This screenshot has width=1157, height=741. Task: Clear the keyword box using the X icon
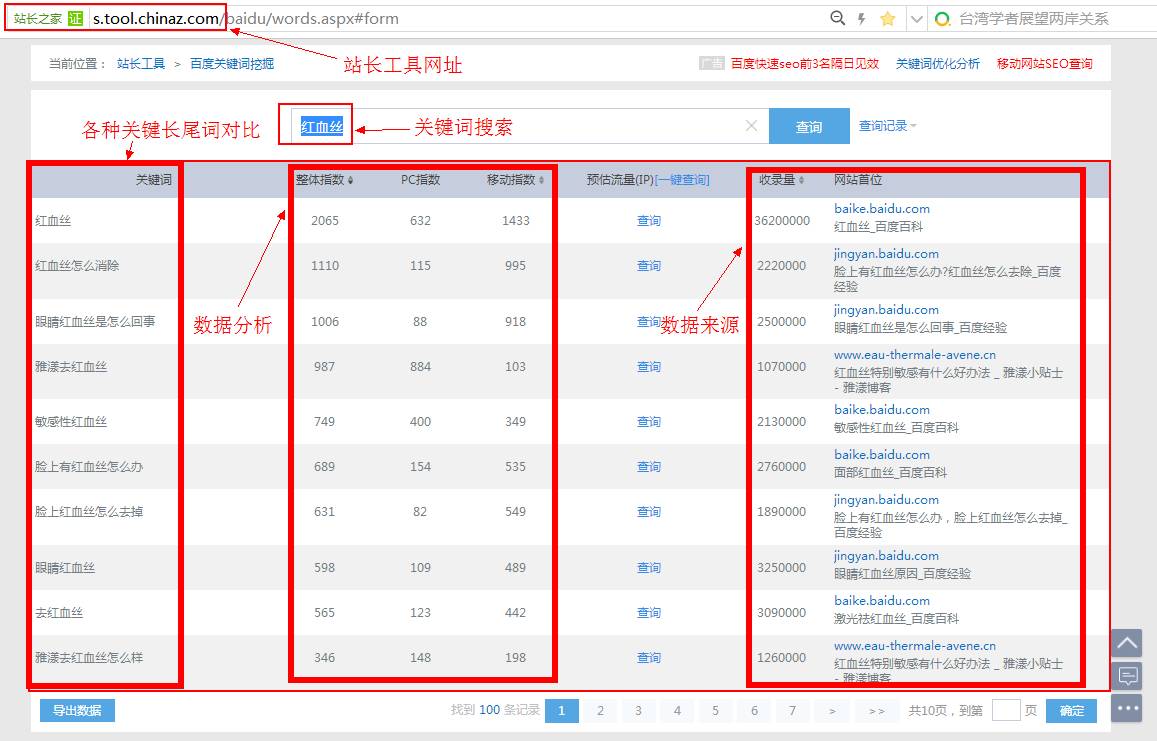pyautogui.click(x=751, y=127)
